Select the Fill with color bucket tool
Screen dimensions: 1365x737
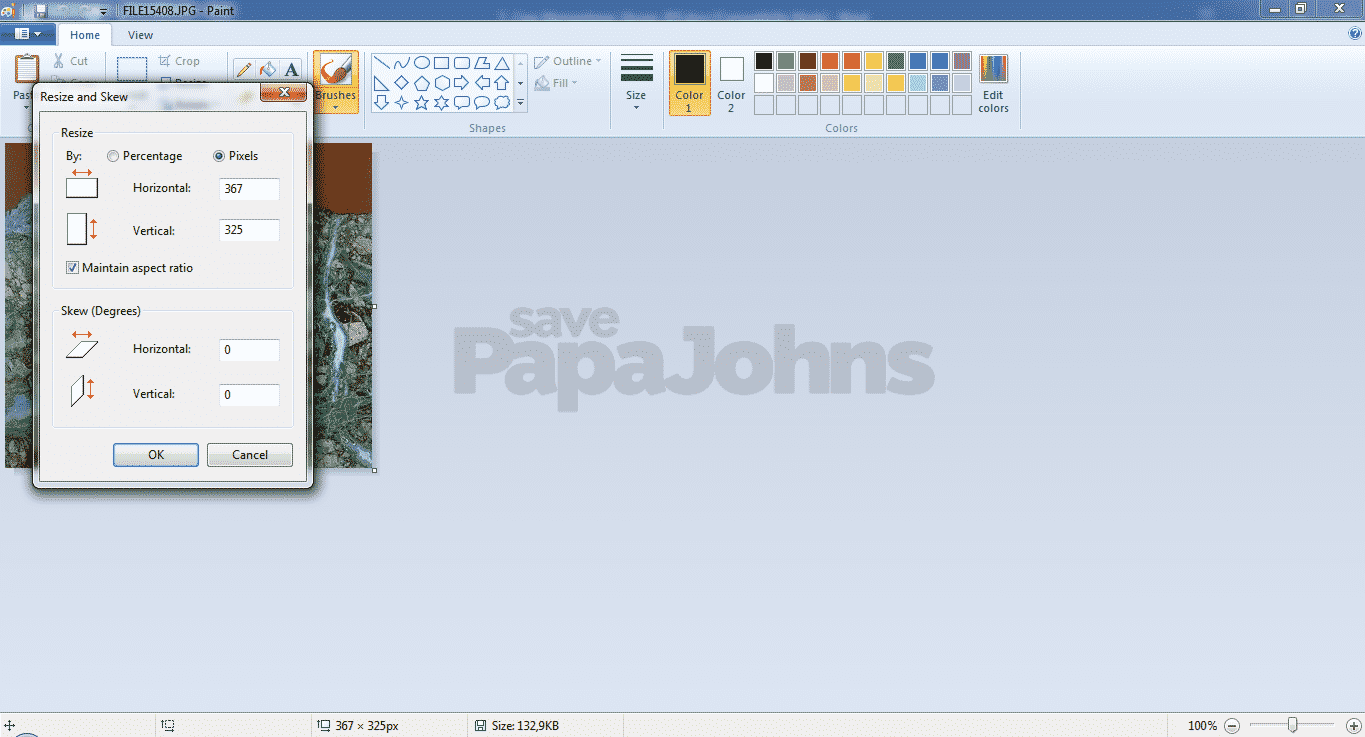(x=267, y=70)
